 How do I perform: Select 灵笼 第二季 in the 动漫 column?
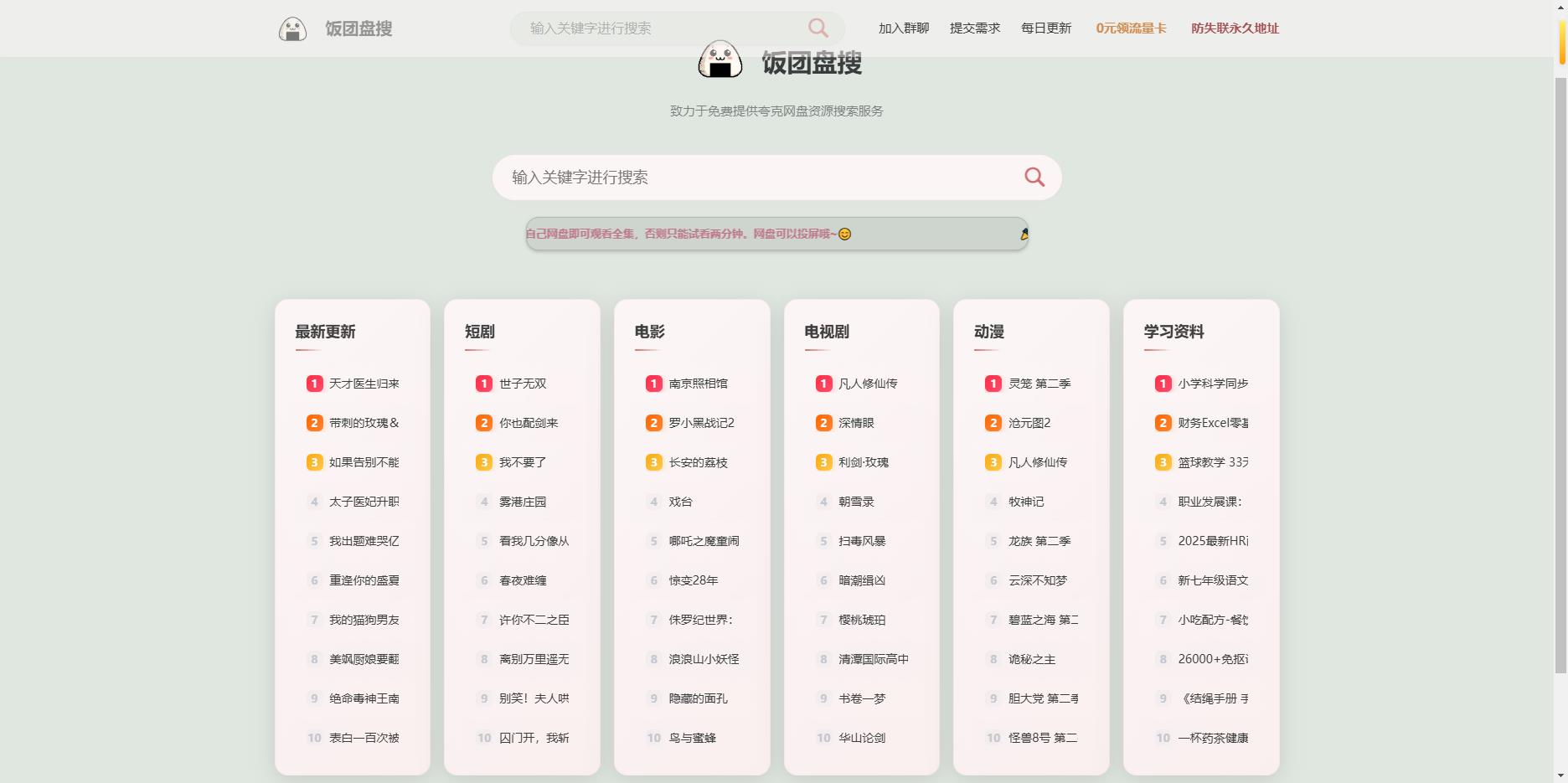click(x=1037, y=384)
